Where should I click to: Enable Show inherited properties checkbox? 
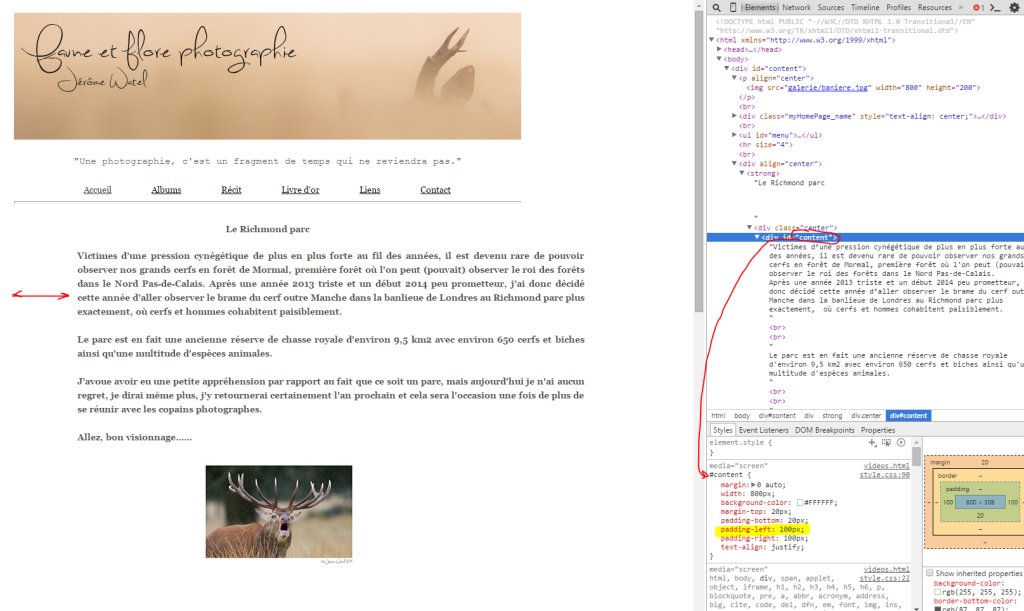pyautogui.click(x=929, y=573)
